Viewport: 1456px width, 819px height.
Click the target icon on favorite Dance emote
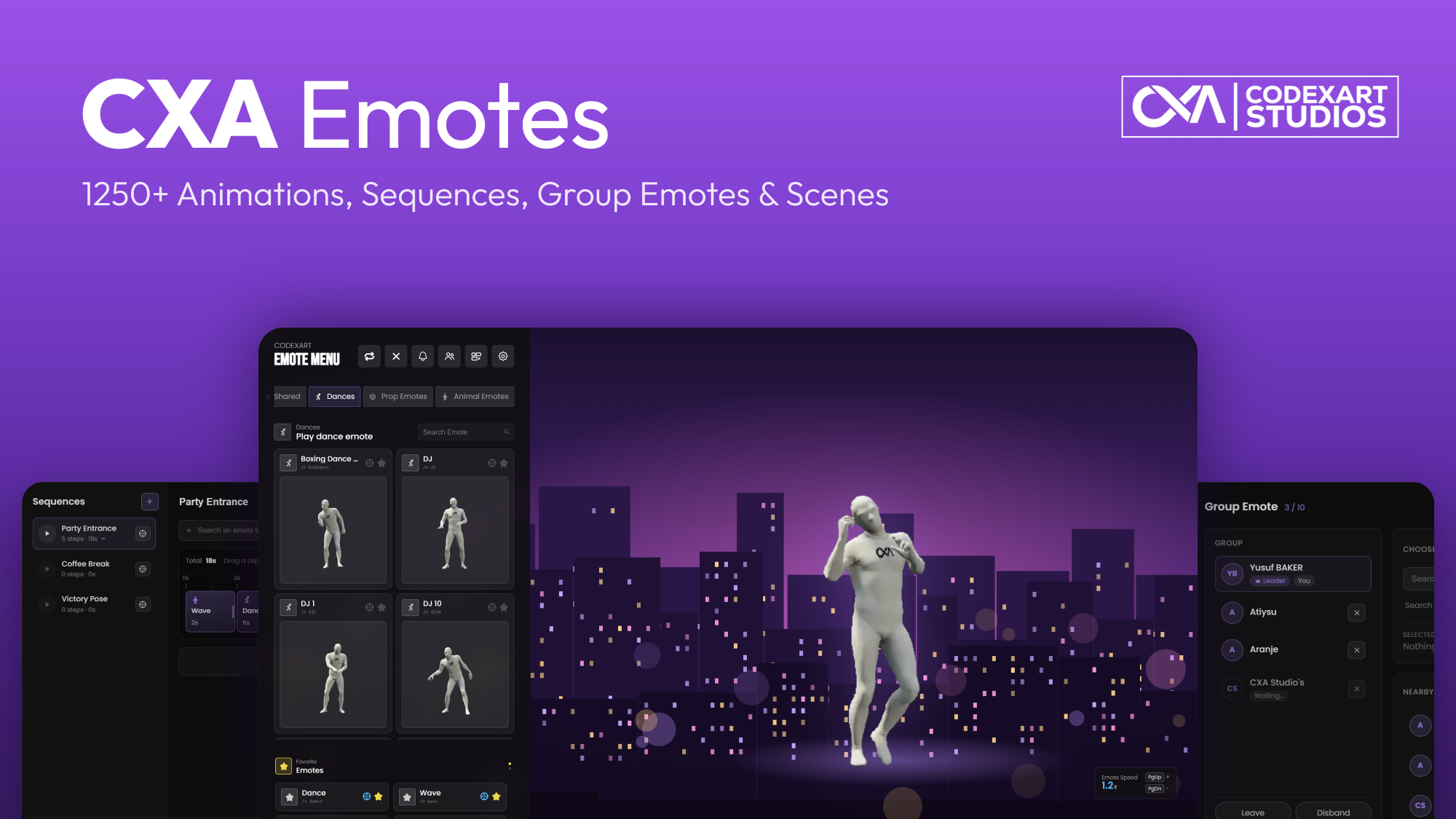[367, 796]
